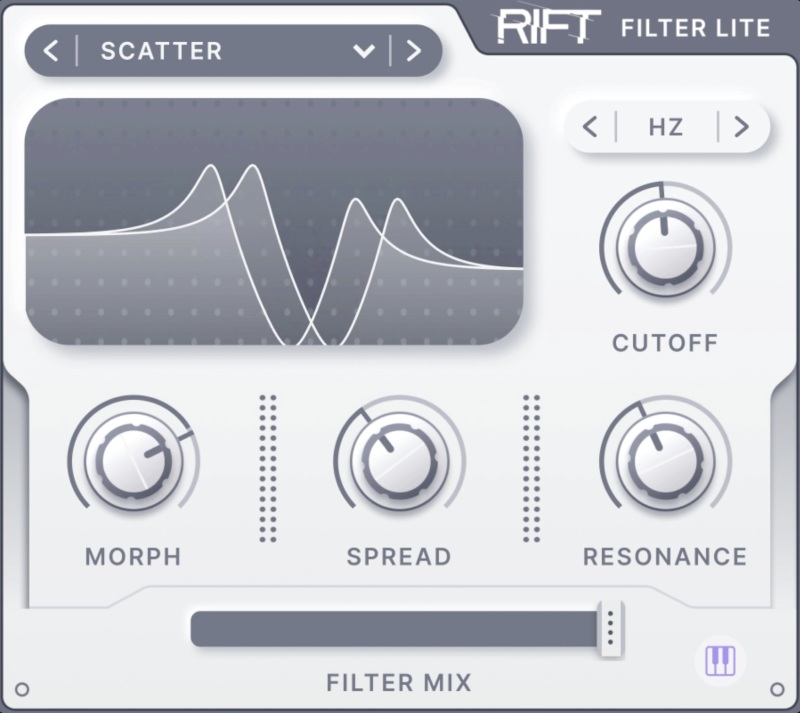
Task: Step the cutoff frequency down with the left arrow
Action: pyautogui.click(x=590, y=127)
